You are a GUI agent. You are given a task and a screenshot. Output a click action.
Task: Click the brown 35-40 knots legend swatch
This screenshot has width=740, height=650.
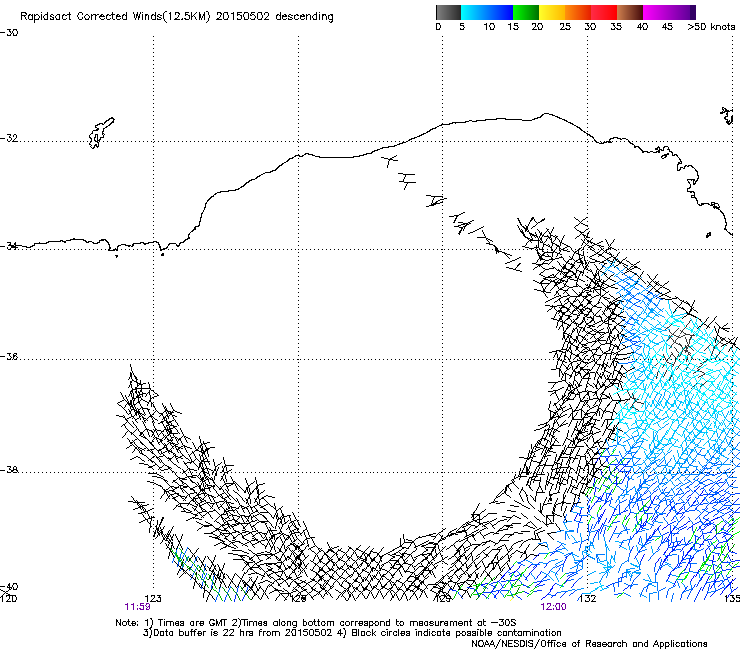tap(630, 12)
